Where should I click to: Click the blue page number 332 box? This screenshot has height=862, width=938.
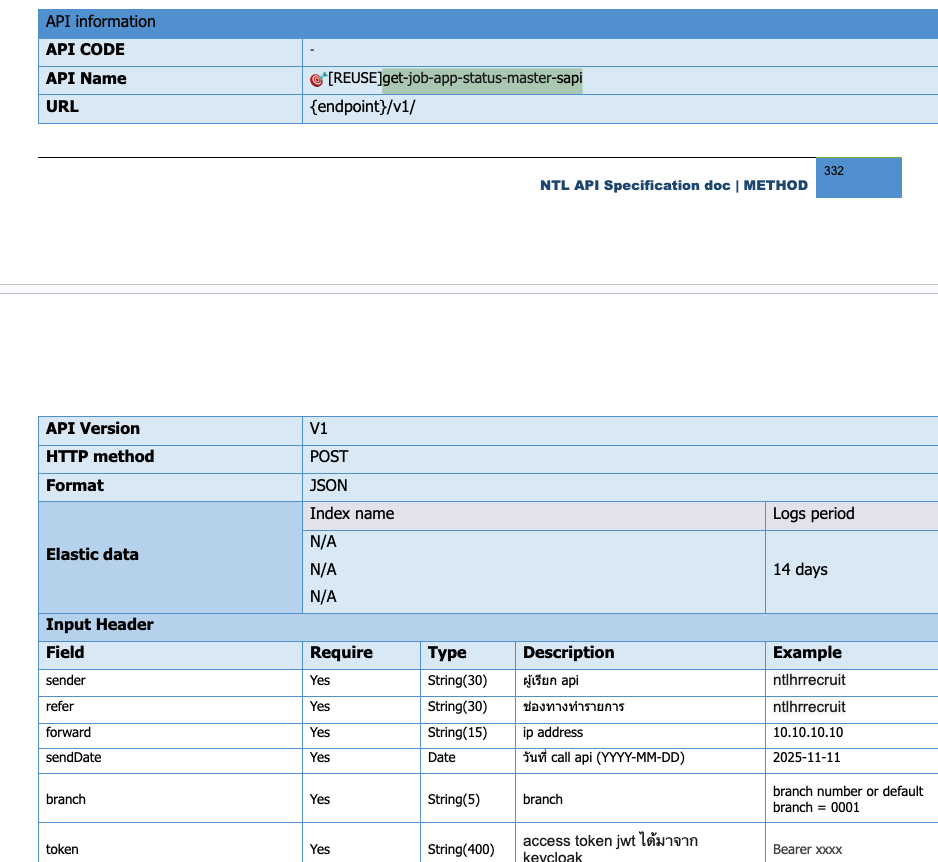click(x=858, y=177)
